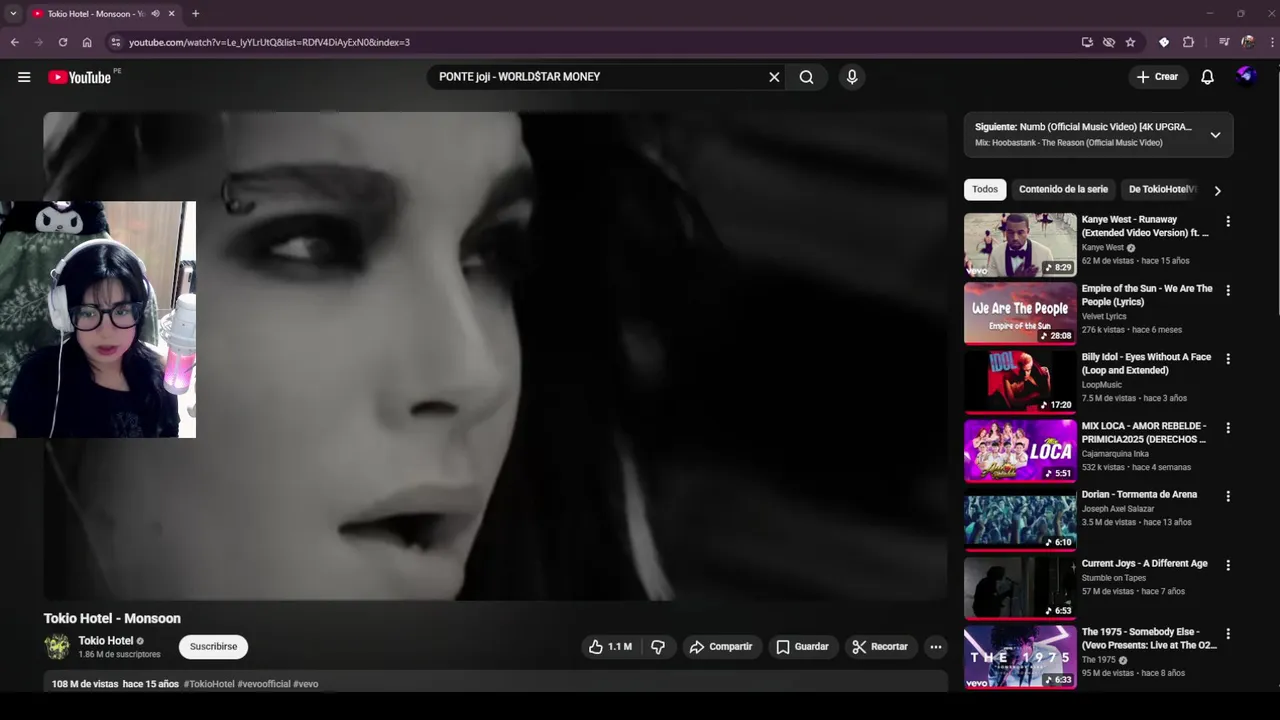Open the YouTube hamburger guide menu
The height and width of the screenshot is (720, 1280).
[24, 77]
